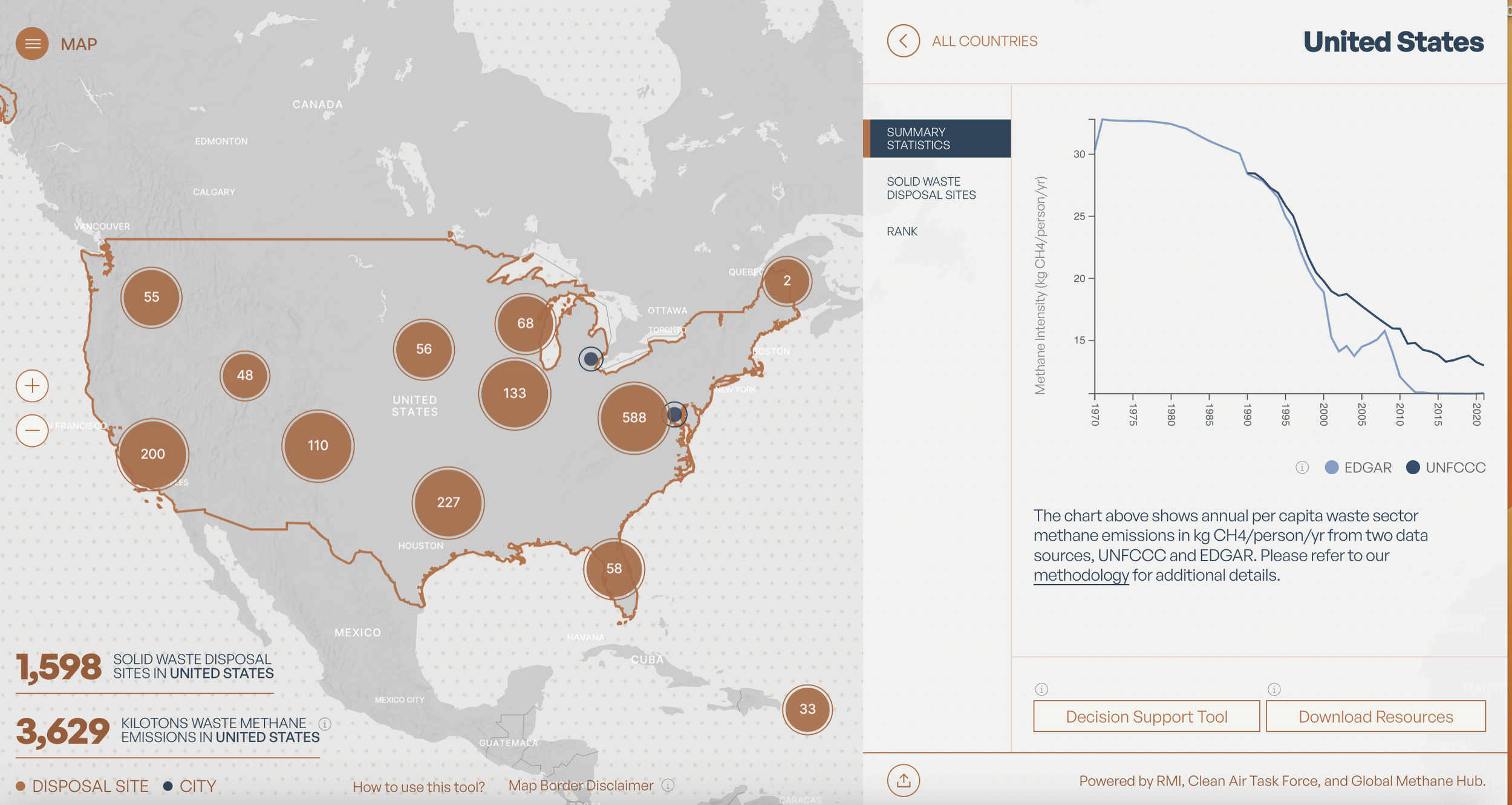Switch to the Rank tab
Image resolution: width=1512 pixels, height=805 pixels.
tap(902, 232)
